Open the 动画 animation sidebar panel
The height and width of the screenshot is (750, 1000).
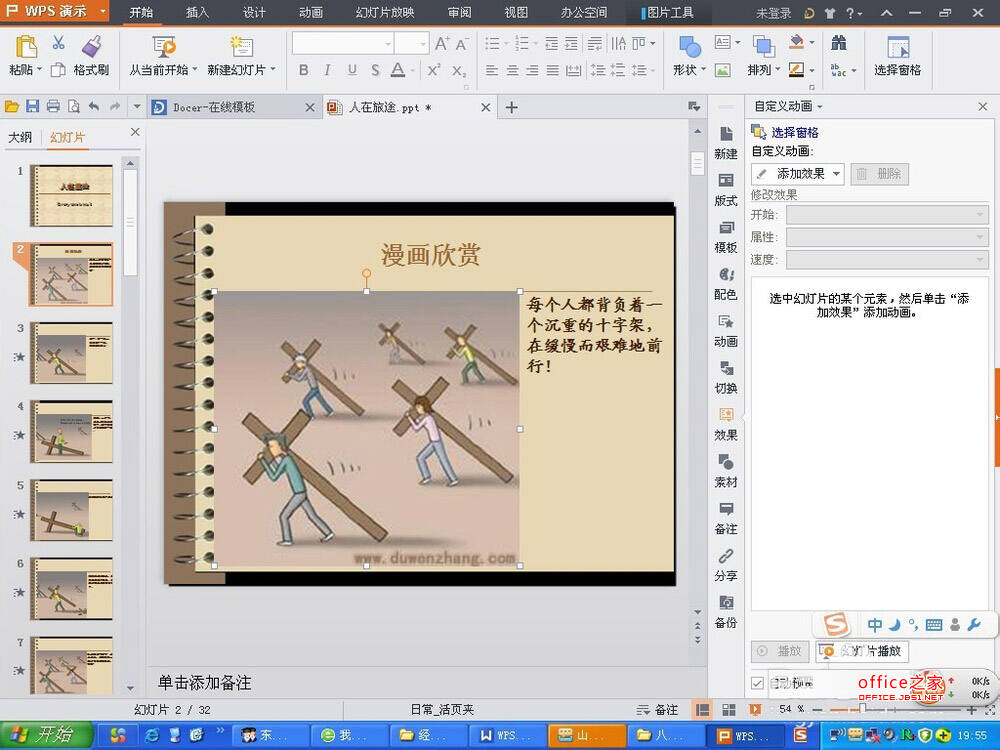pos(726,329)
